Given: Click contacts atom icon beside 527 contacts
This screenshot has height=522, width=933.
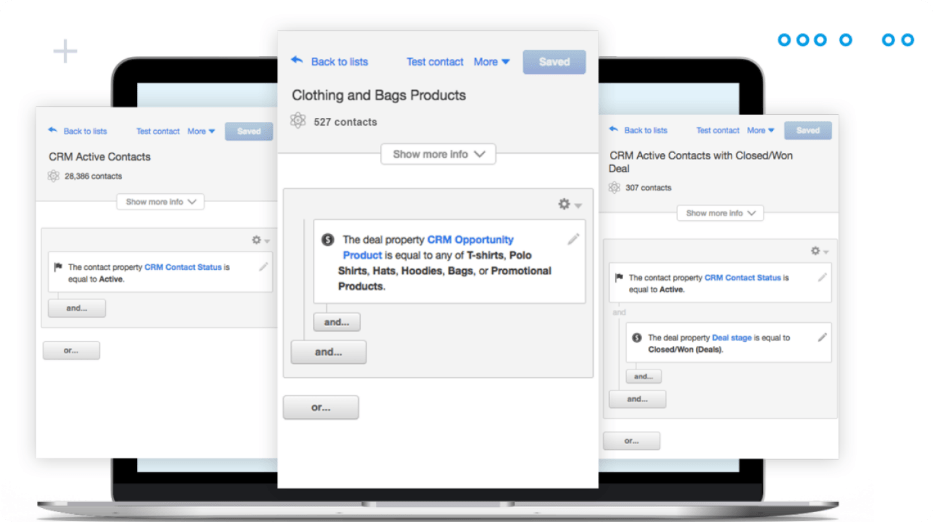Looking at the screenshot, I should [298, 121].
